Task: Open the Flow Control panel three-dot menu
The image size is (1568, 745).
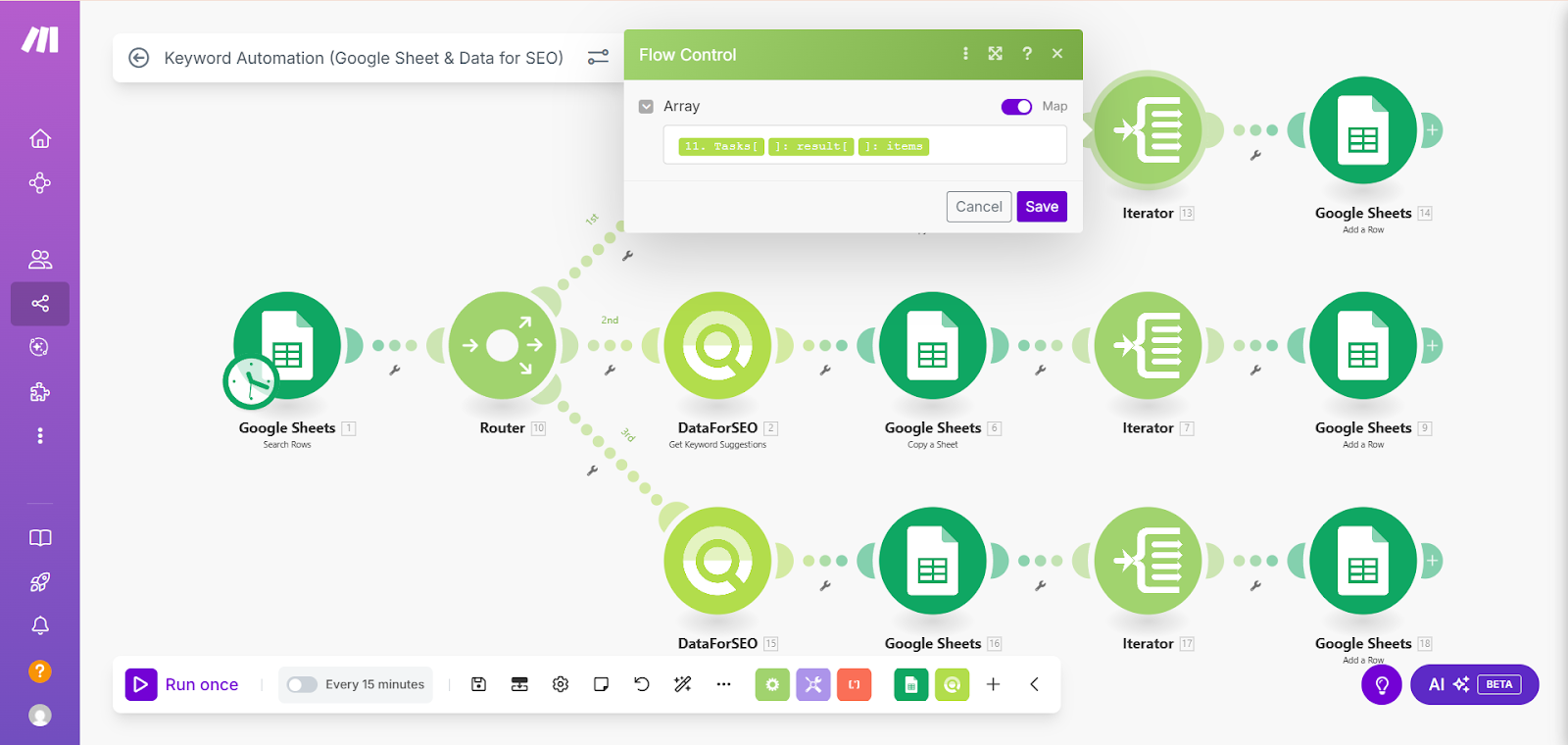Action: click(x=965, y=54)
